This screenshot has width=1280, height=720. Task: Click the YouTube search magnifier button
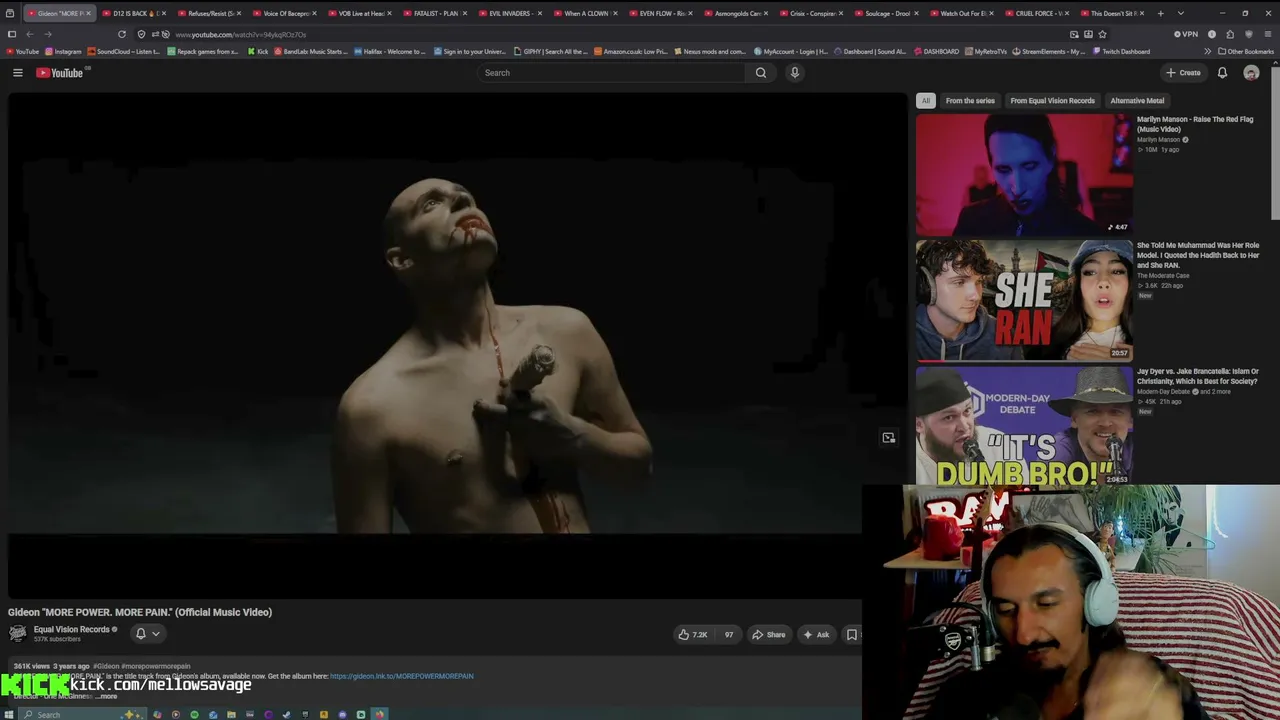(761, 73)
